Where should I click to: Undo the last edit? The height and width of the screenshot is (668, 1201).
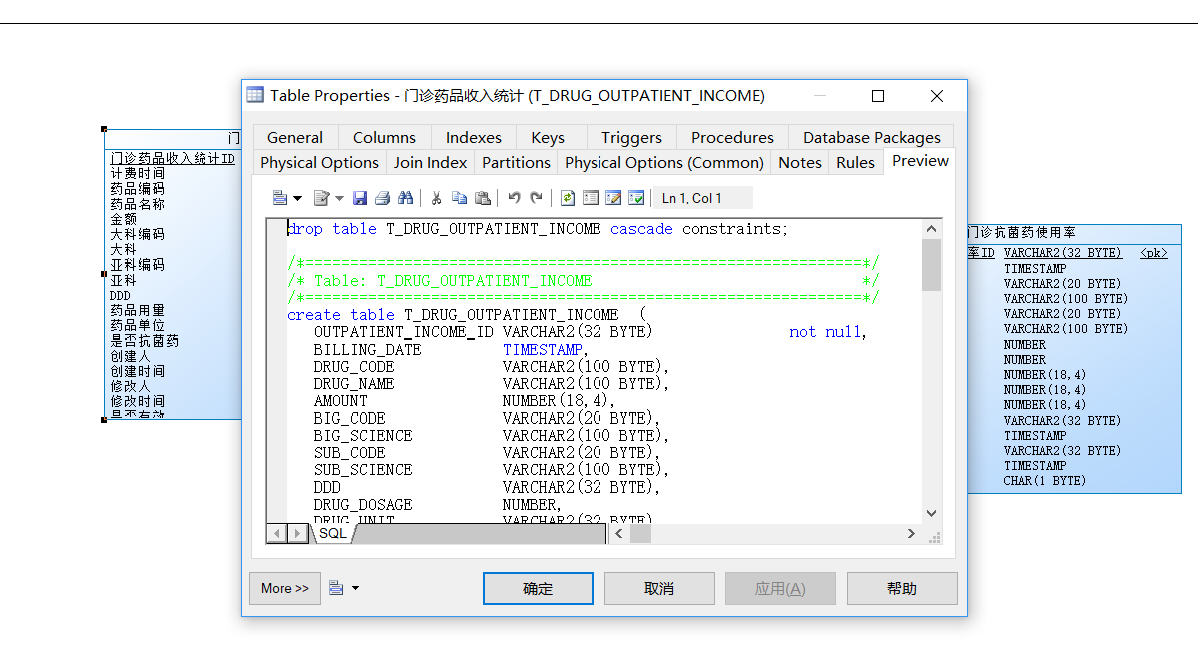pyautogui.click(x=514, y=197)
